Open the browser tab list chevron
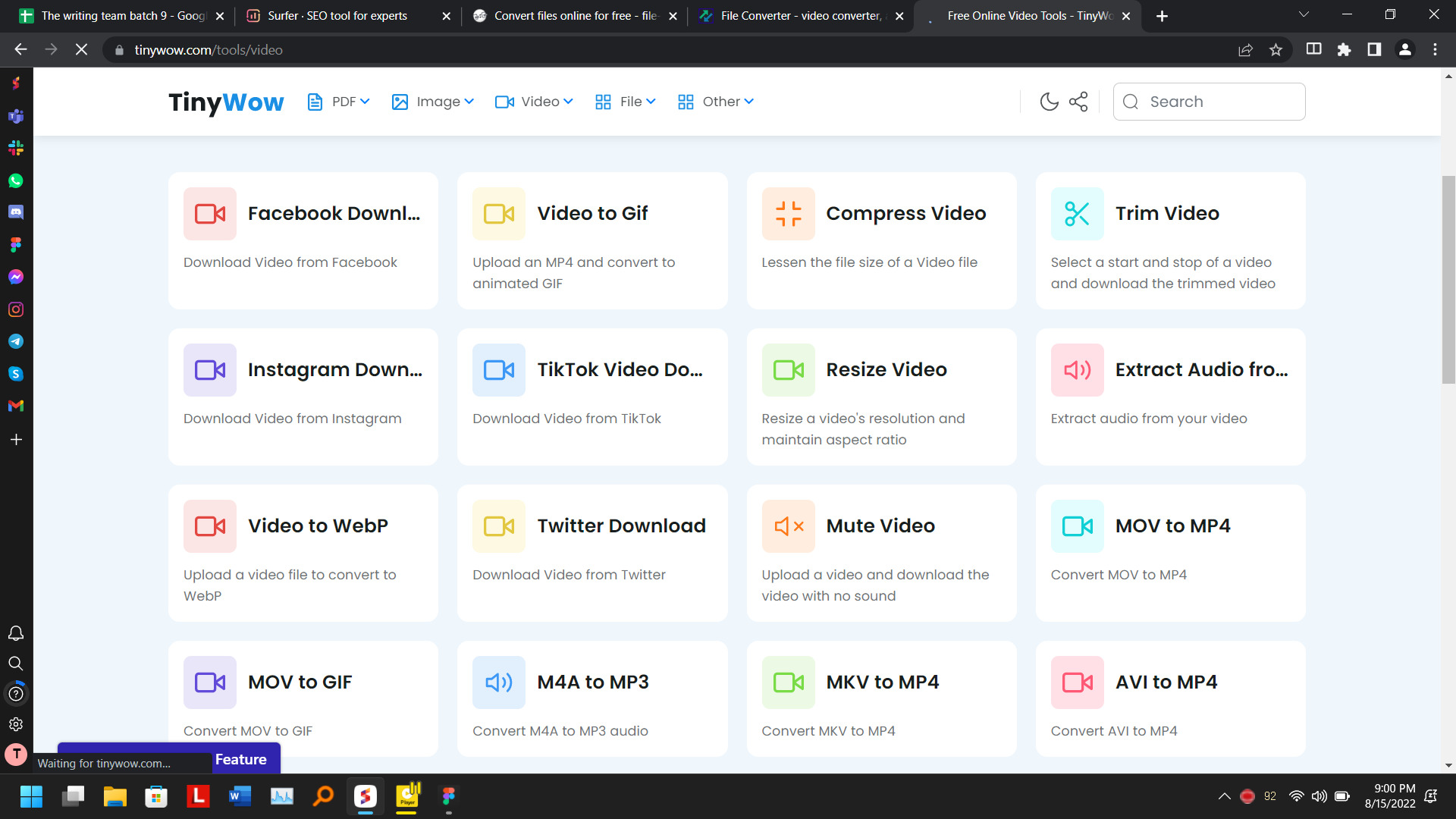This screenshot has width=1456, height=819. coord(1304,15)
